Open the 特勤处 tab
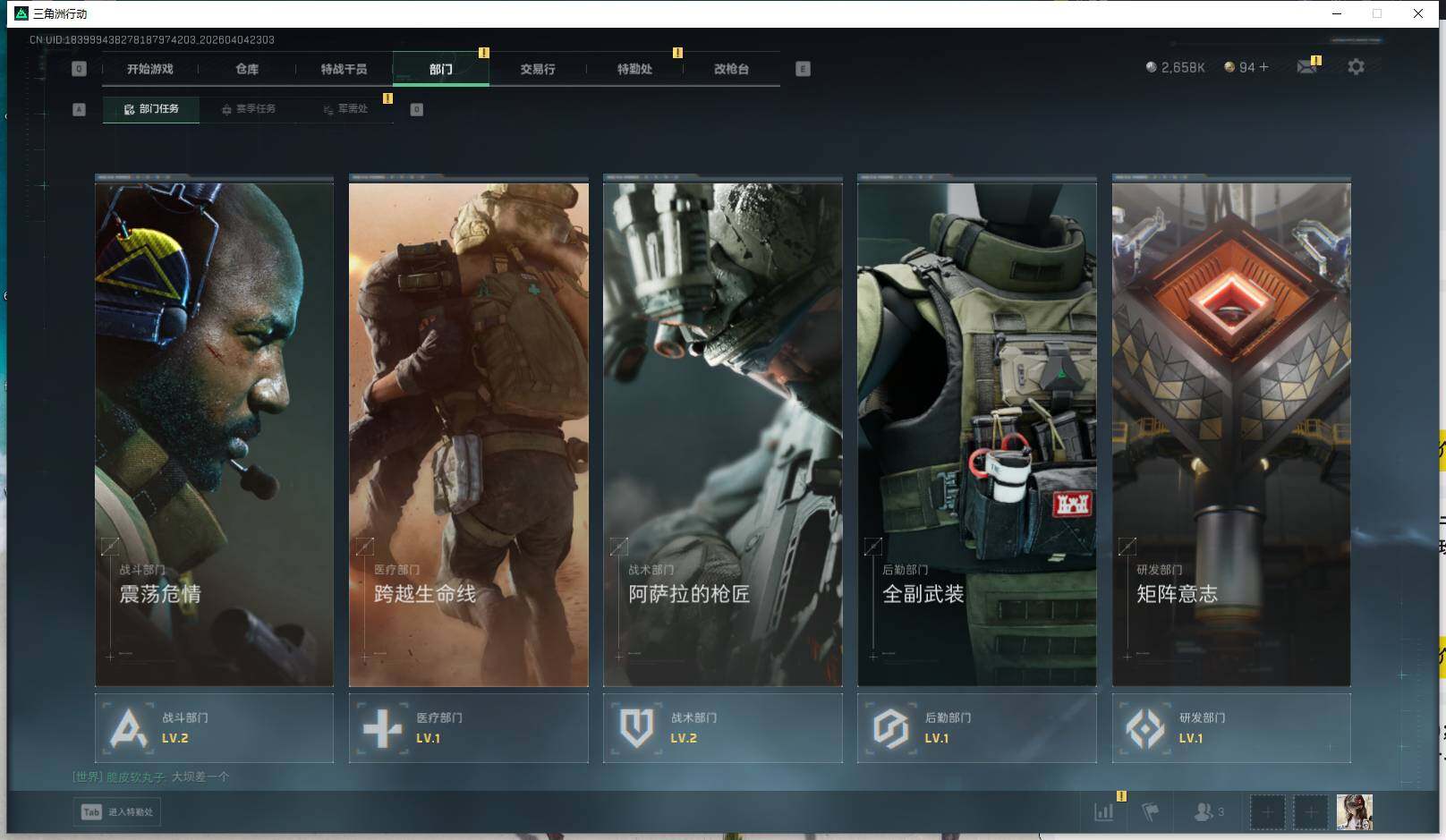This screenshot has width=1446, height=840. pyautogui.click(x=634, y=69)
